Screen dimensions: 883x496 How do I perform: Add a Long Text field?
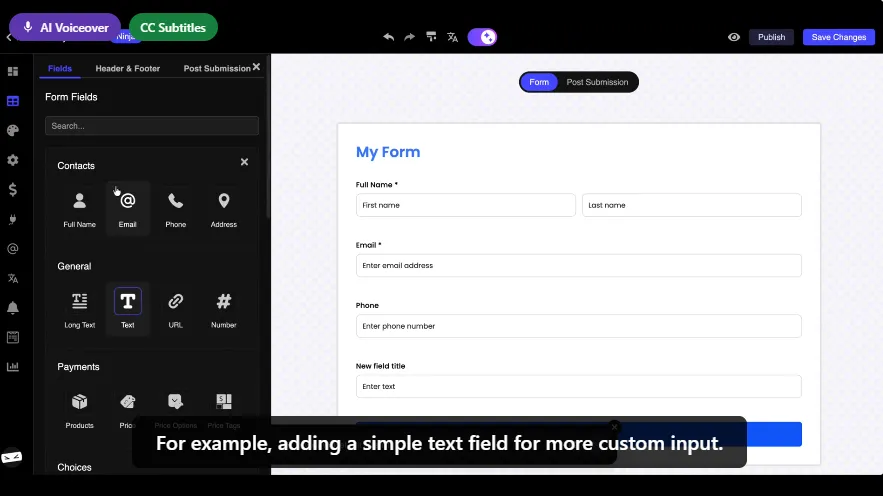[80, 309]
